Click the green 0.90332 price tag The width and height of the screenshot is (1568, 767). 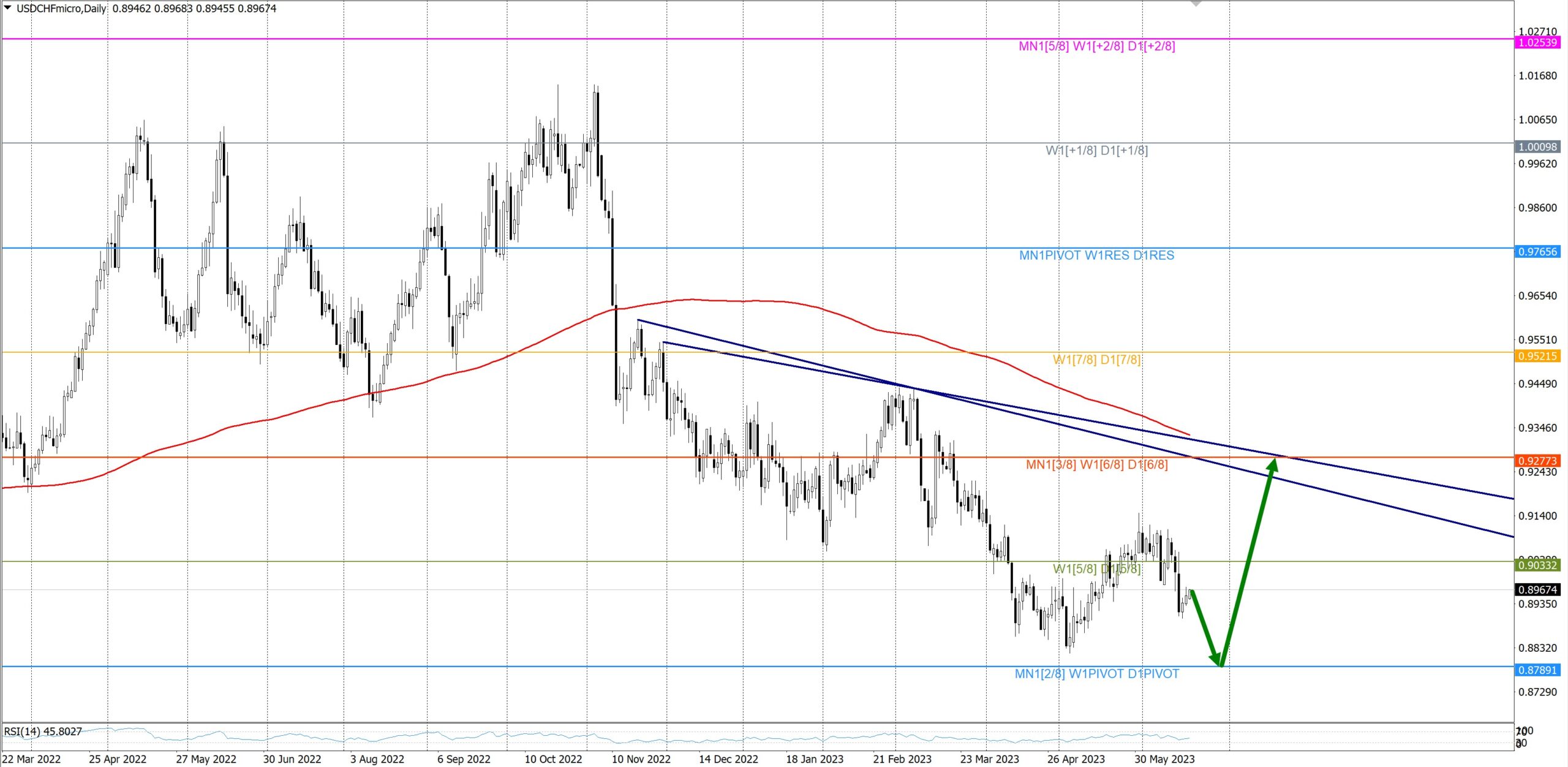point(1537,565)
